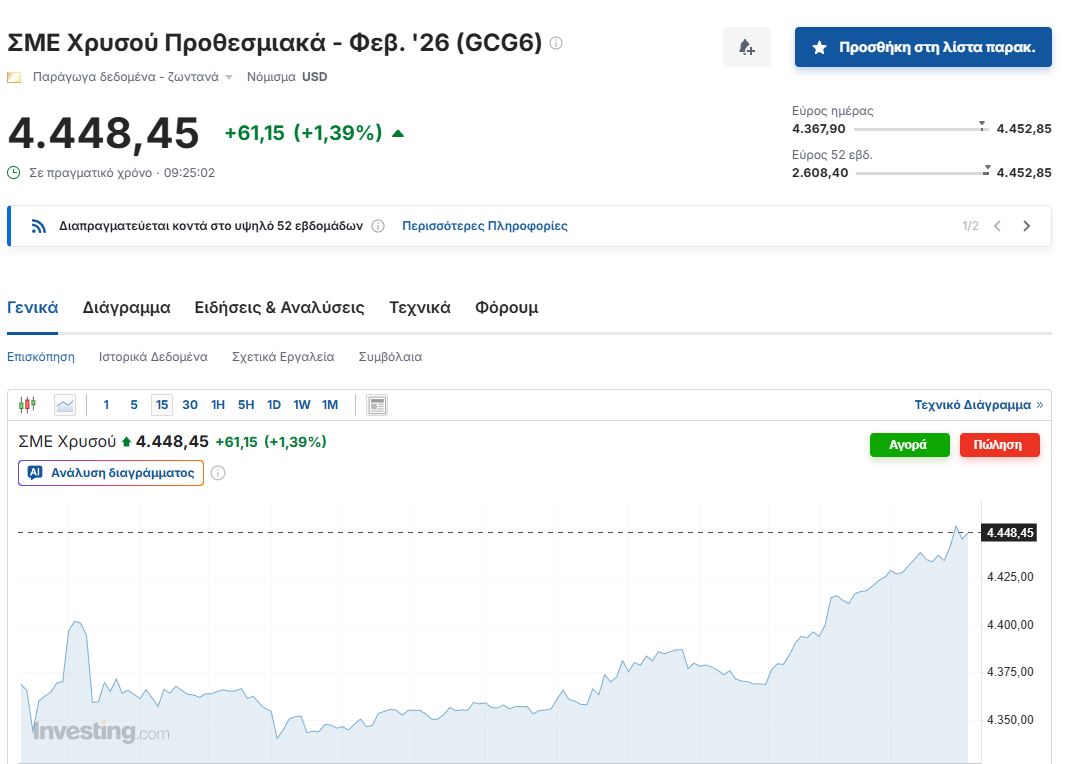This screenshot has height=764, width=1078.
Task: Select the area chart type icon
Action: coord(65,405)
